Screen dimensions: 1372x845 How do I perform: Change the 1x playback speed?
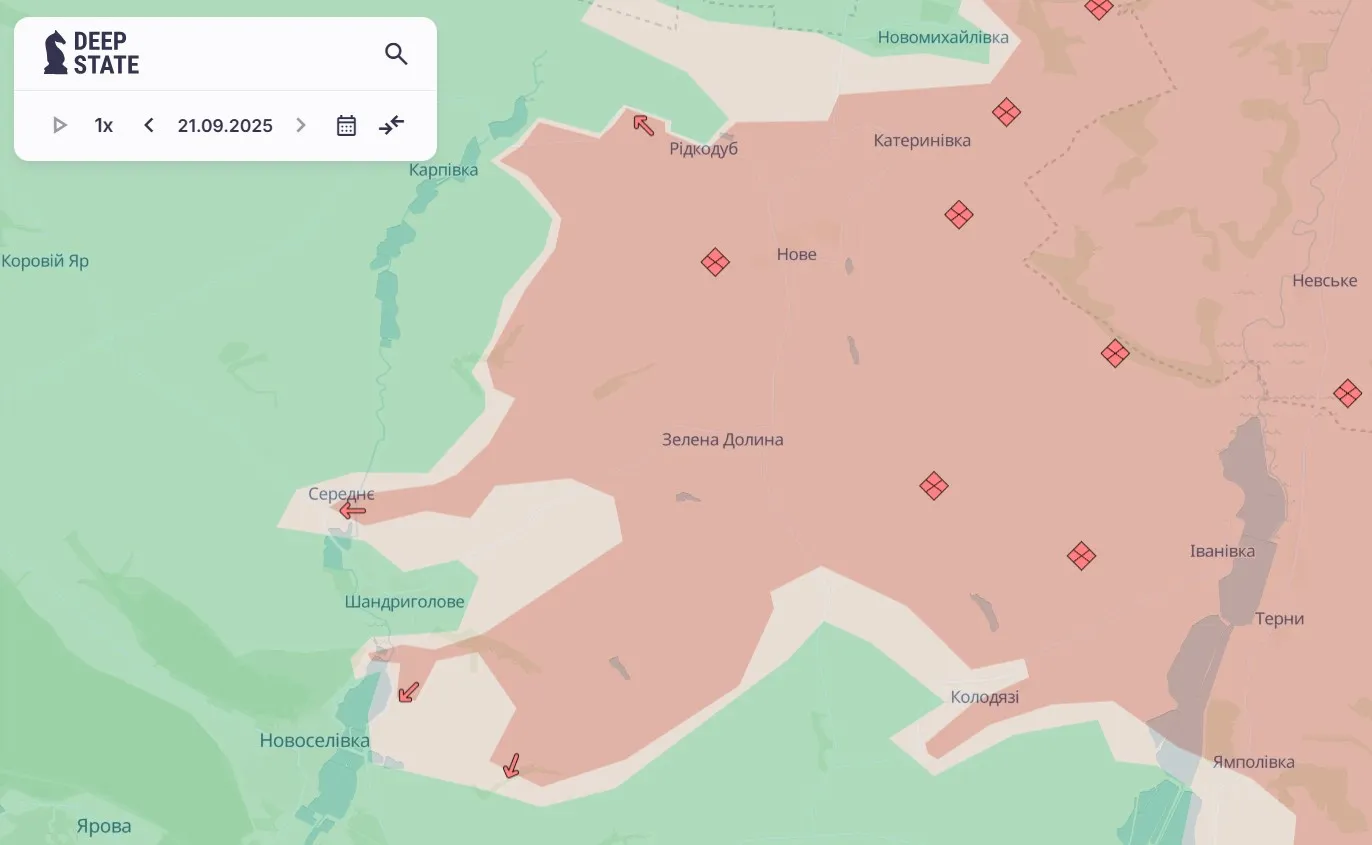tap(104, 125)
